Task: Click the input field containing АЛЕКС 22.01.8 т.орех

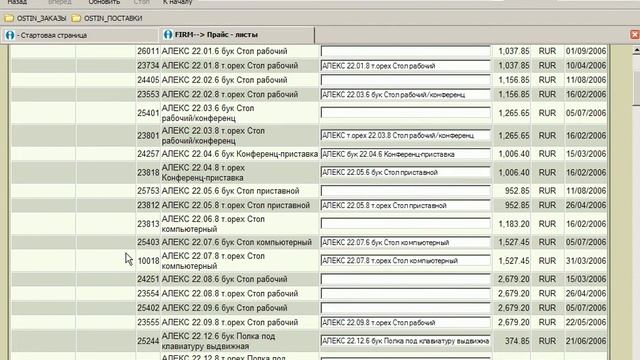Action: (405, 66)
